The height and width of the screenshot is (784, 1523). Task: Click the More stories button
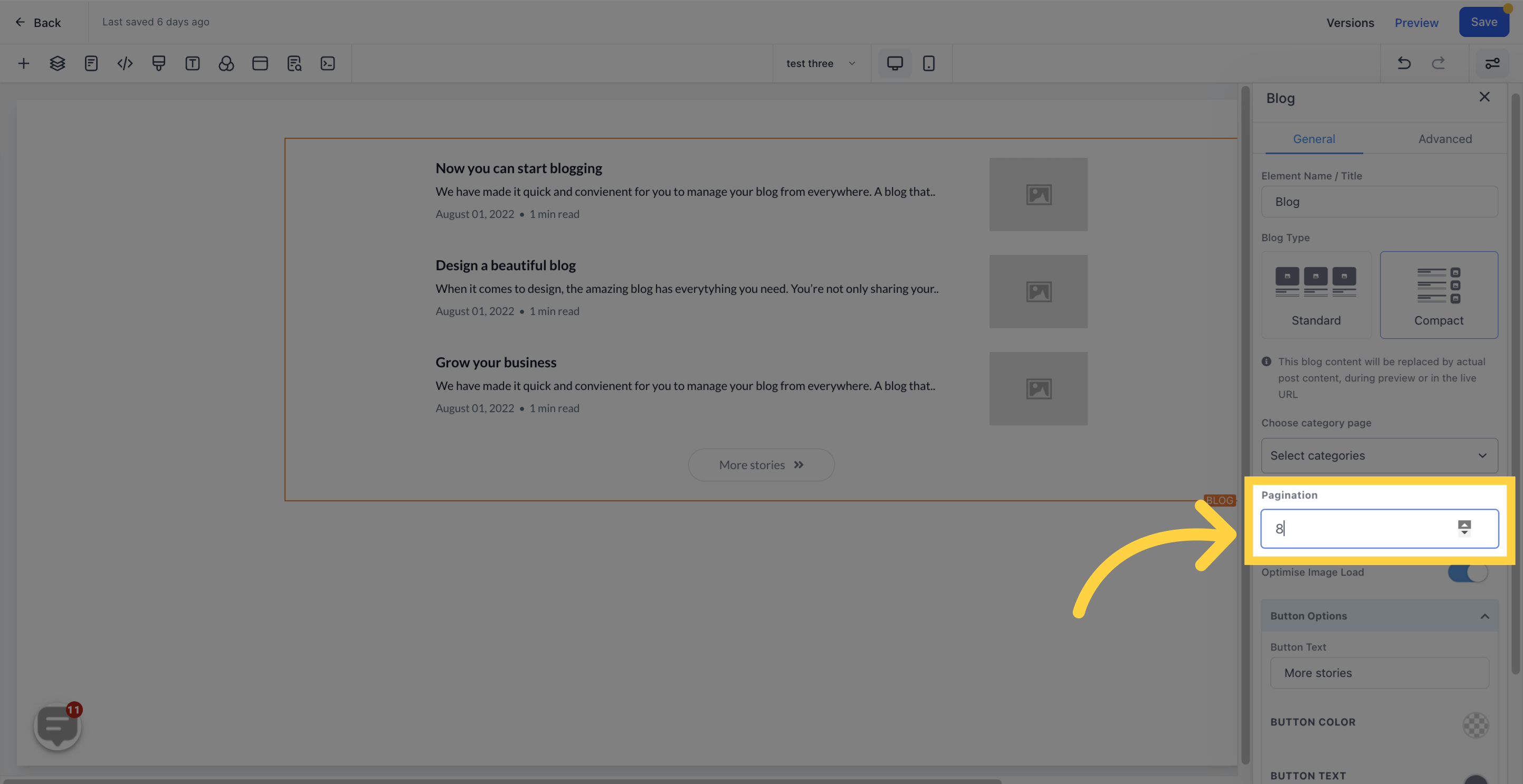(x=761, y=464)
